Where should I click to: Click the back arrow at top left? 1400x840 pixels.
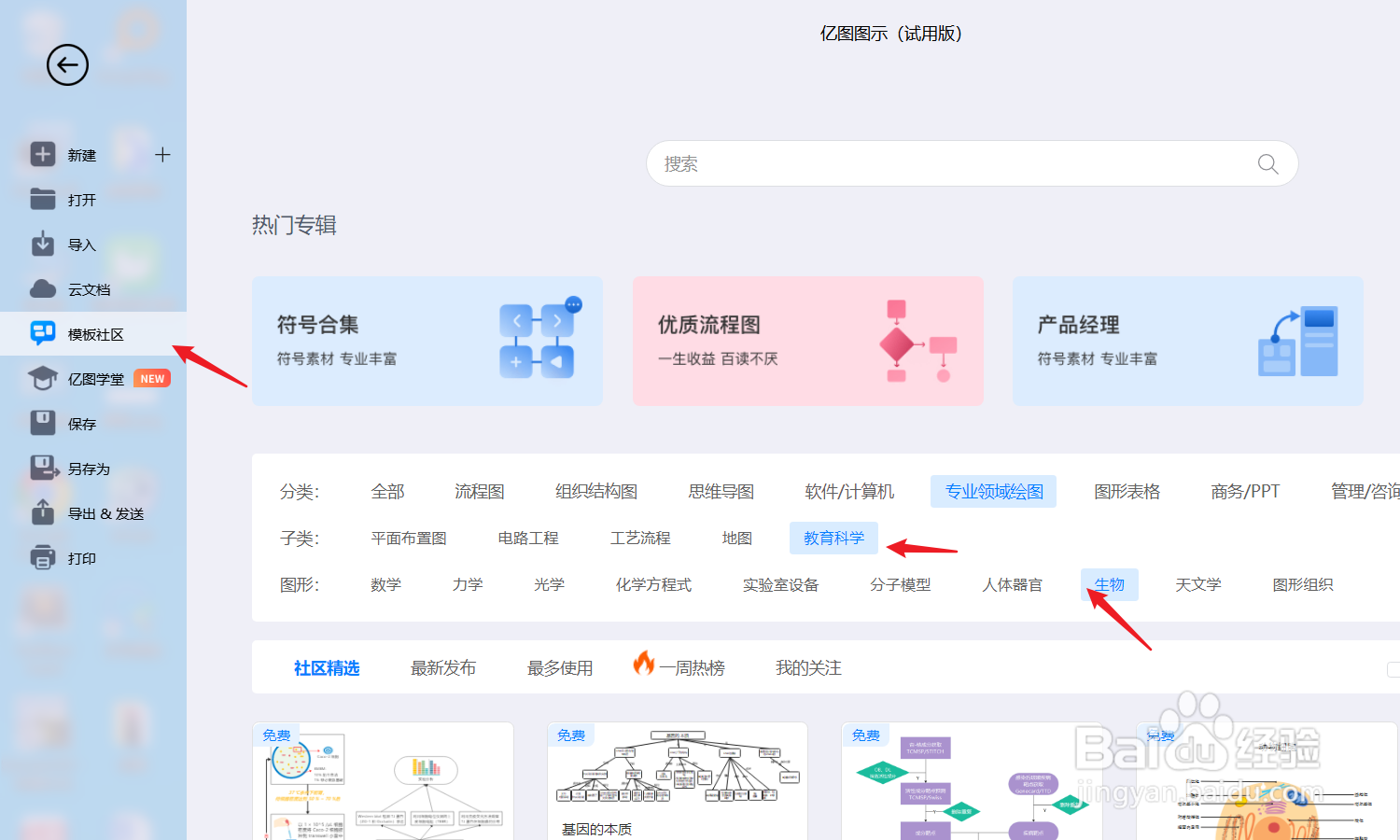tap(66, 65)
